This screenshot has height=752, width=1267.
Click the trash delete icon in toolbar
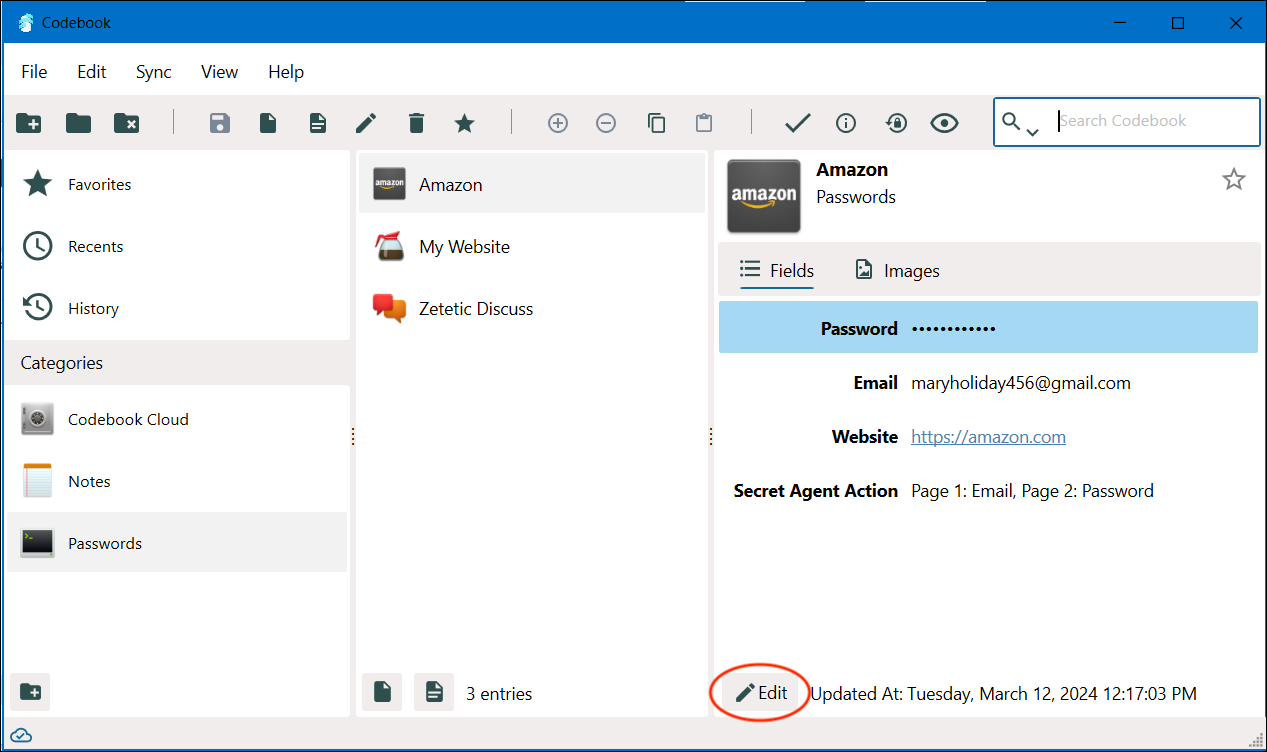(x=416, y=123)
